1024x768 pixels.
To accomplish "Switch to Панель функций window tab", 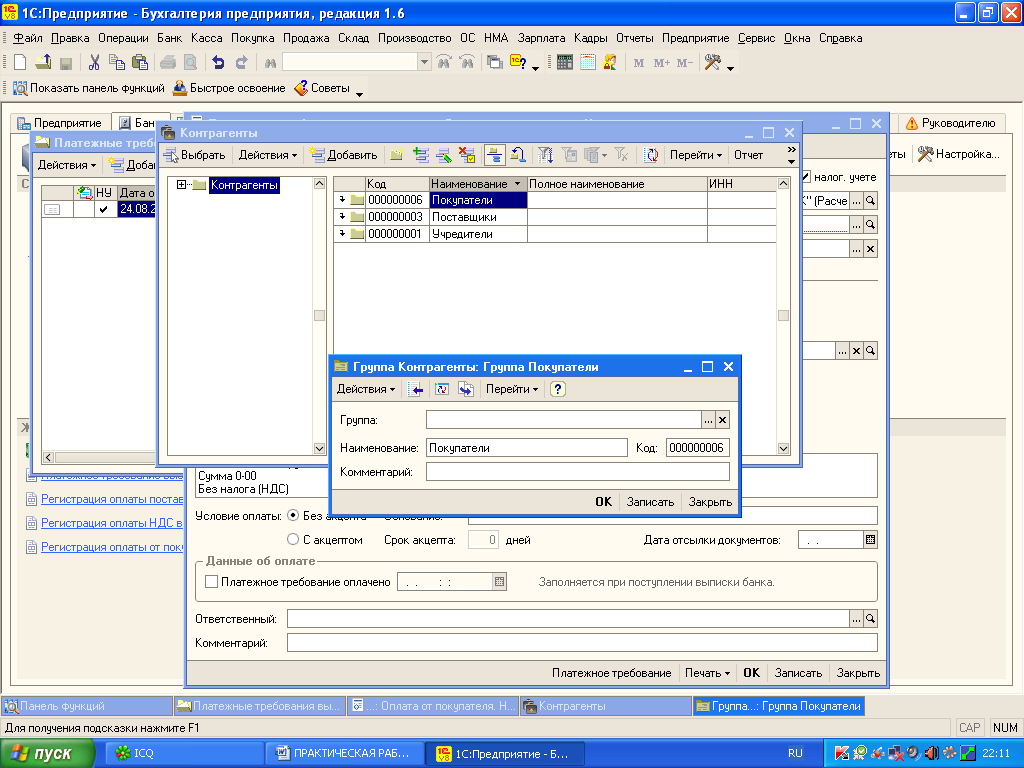I will coord(87,706).
